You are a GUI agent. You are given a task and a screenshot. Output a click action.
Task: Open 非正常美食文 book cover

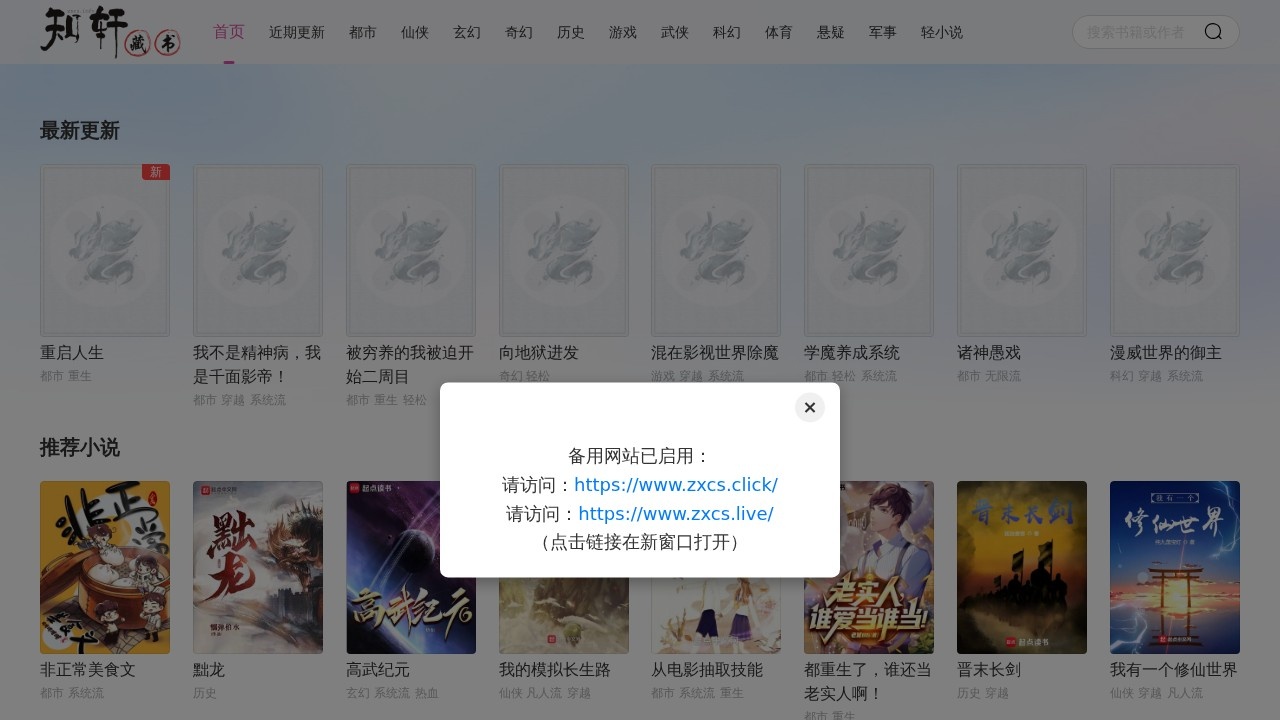pyautogui.click(x=105, y=567)
